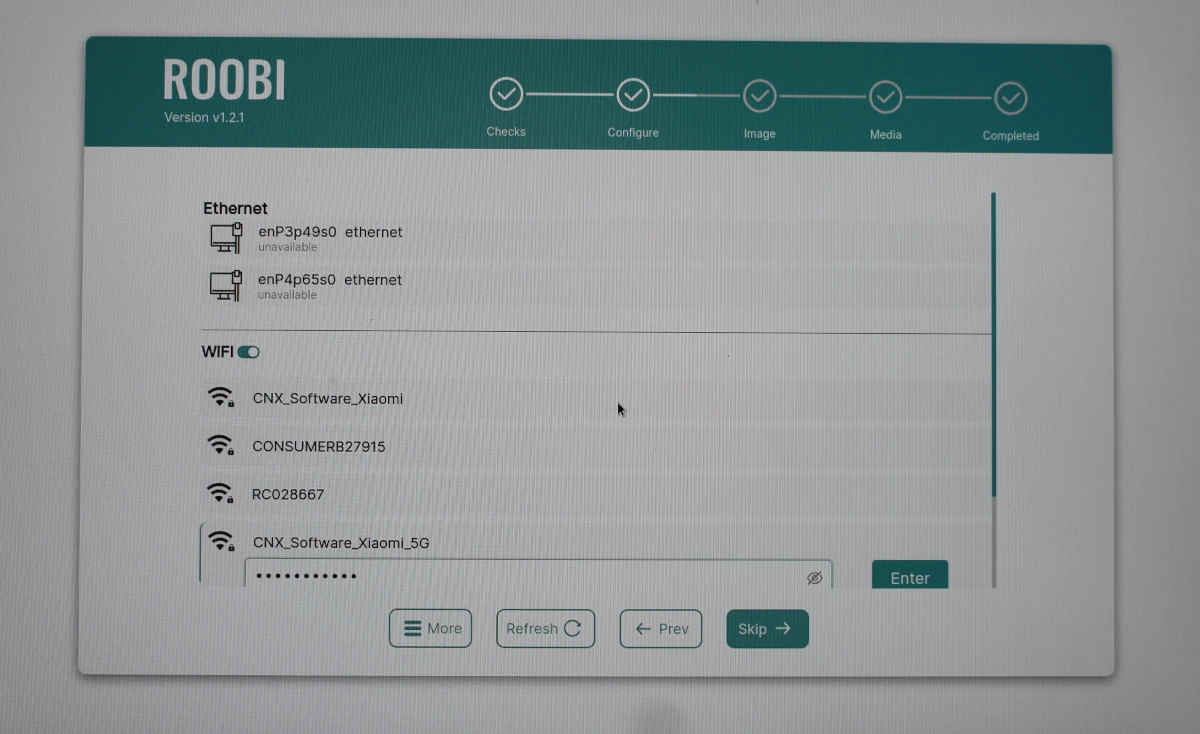This screenshot has height=734, width=1200.
Task: Click the Completed step label
Action: 1011,136
